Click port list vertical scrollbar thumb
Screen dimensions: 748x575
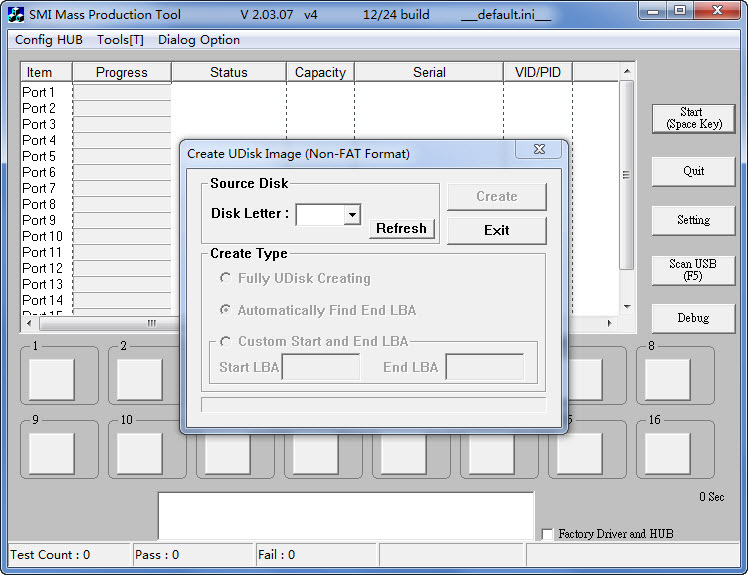pyautogui.click(x=627, y=175)
